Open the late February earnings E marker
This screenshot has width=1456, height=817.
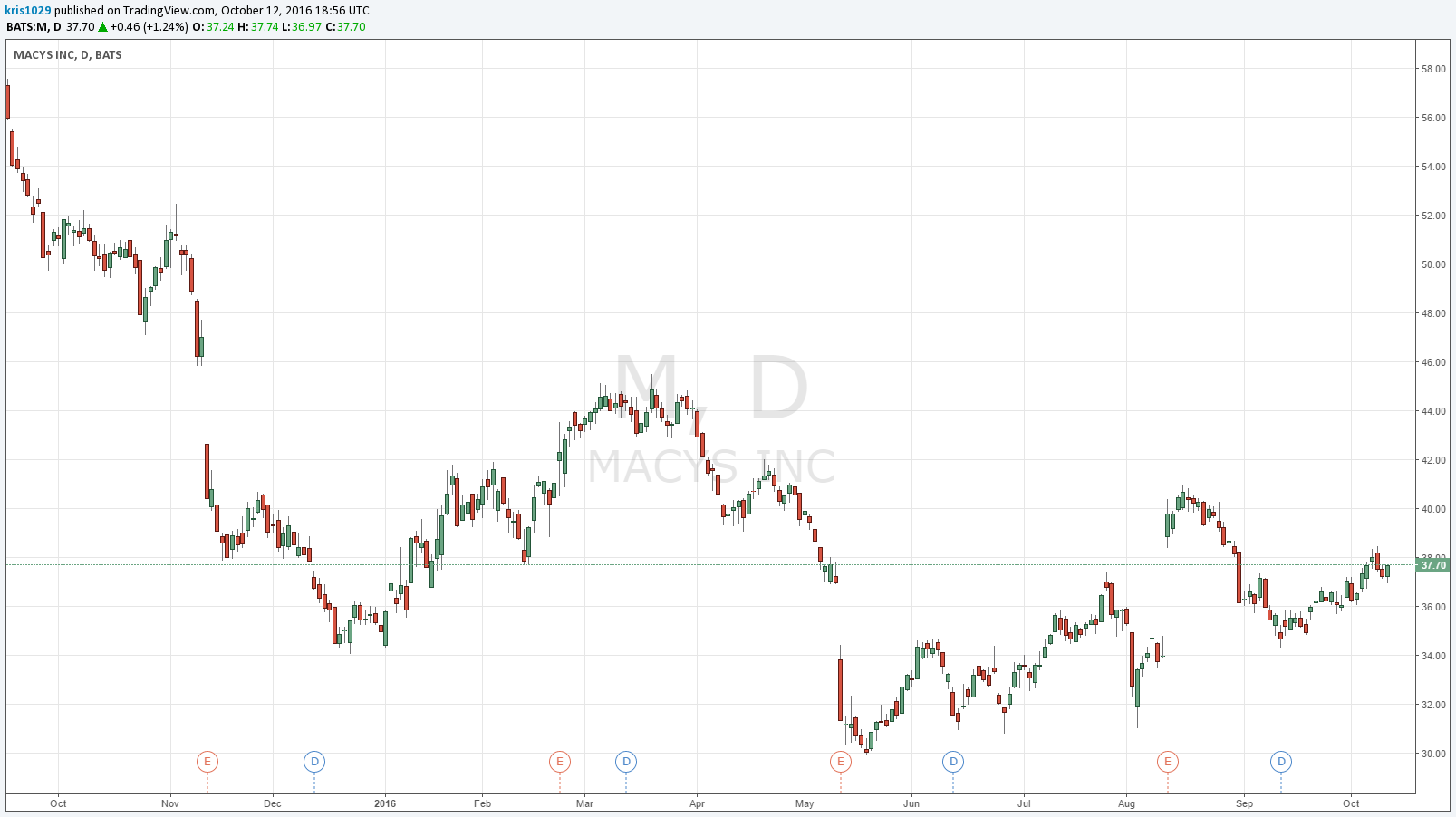[560, 762]
